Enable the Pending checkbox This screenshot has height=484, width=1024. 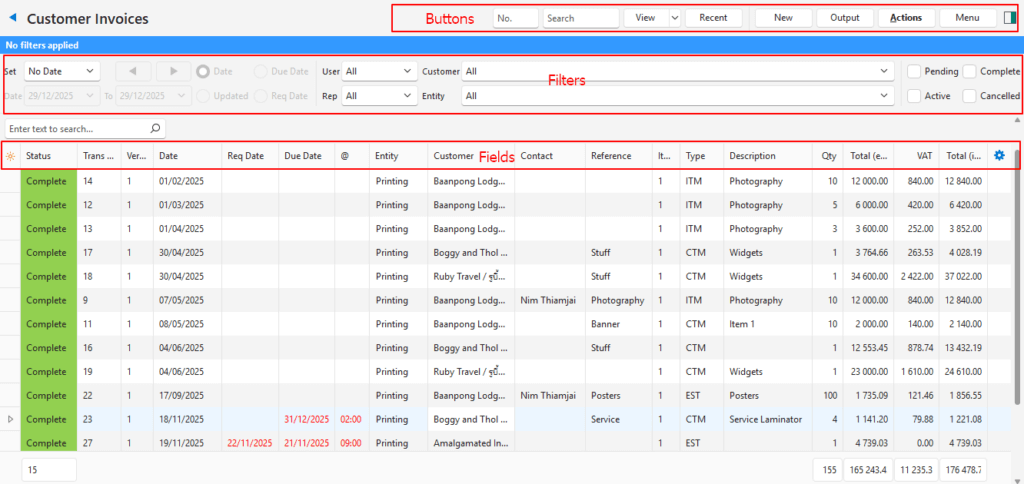tap(914, 71)
